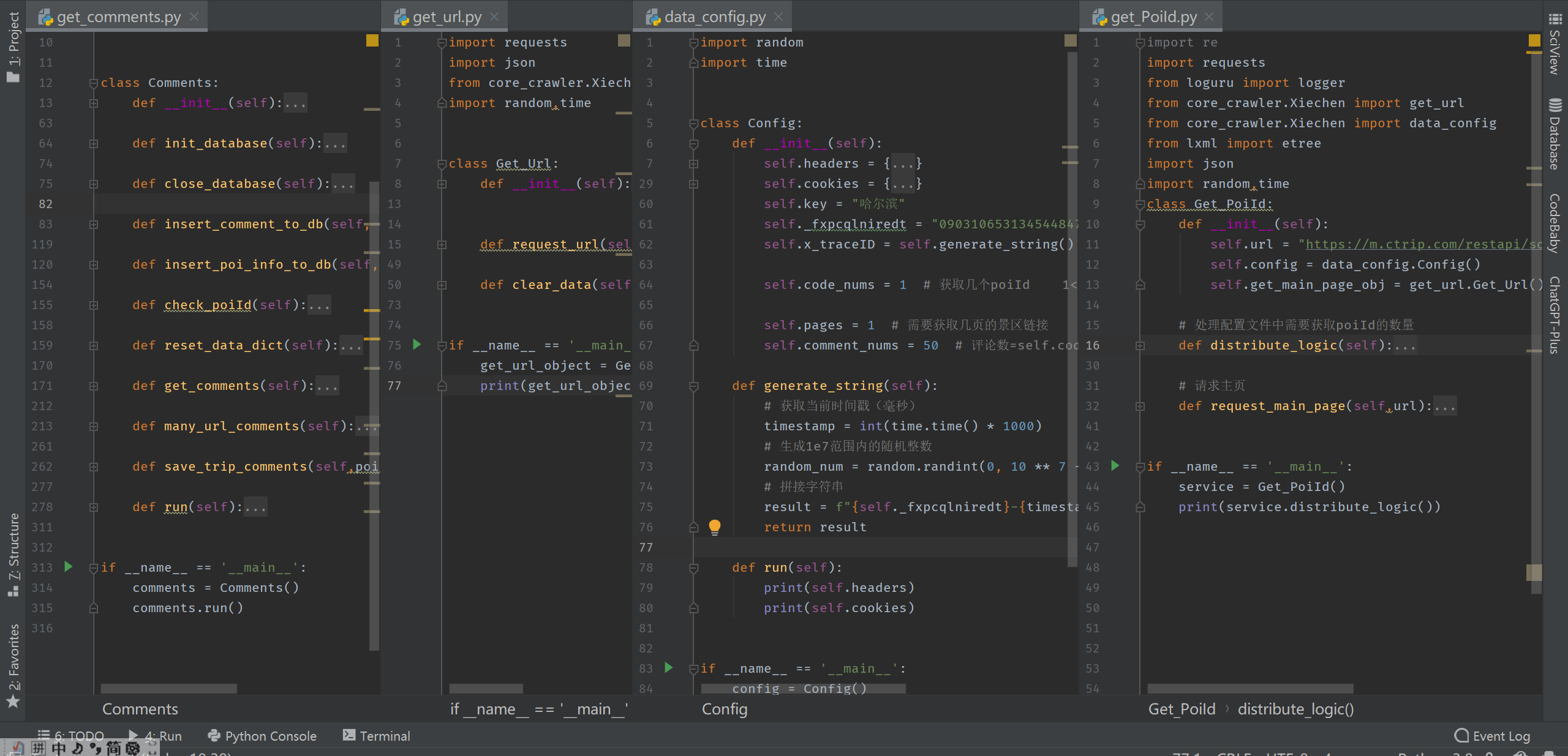Image resolution: width=1568 pixels, height=756 pixels.
Task: Run main block in get_comments.py gutter
Action: (69, 567)
